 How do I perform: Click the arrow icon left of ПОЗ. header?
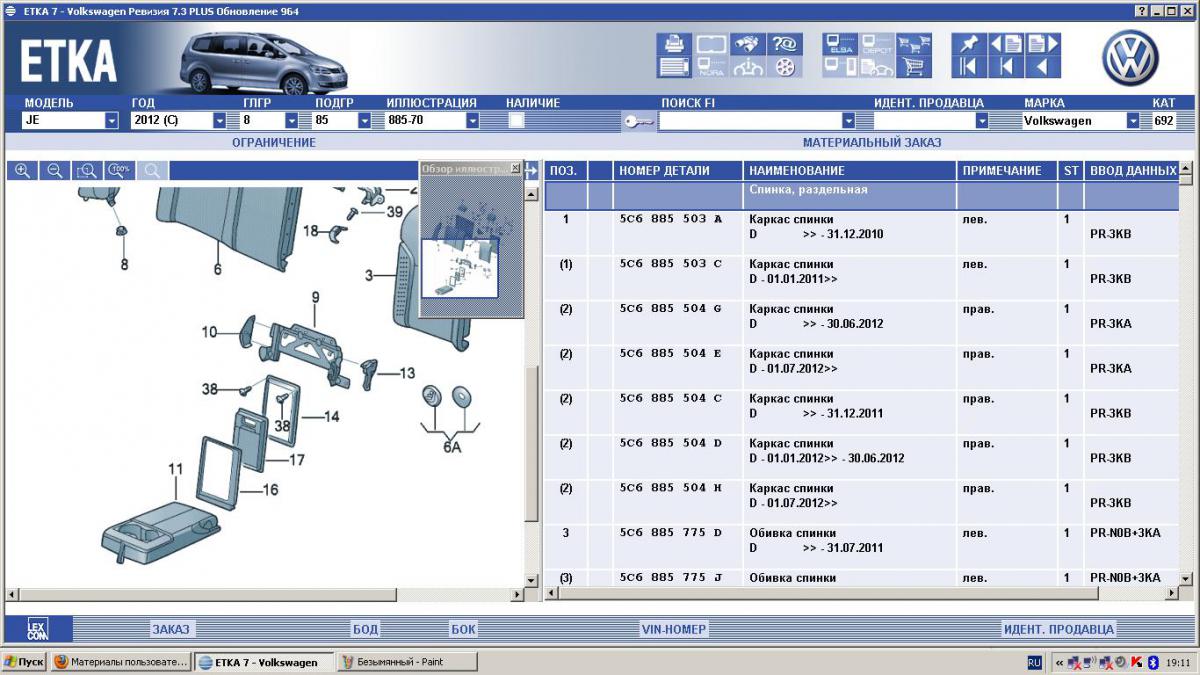click(532, 170)
